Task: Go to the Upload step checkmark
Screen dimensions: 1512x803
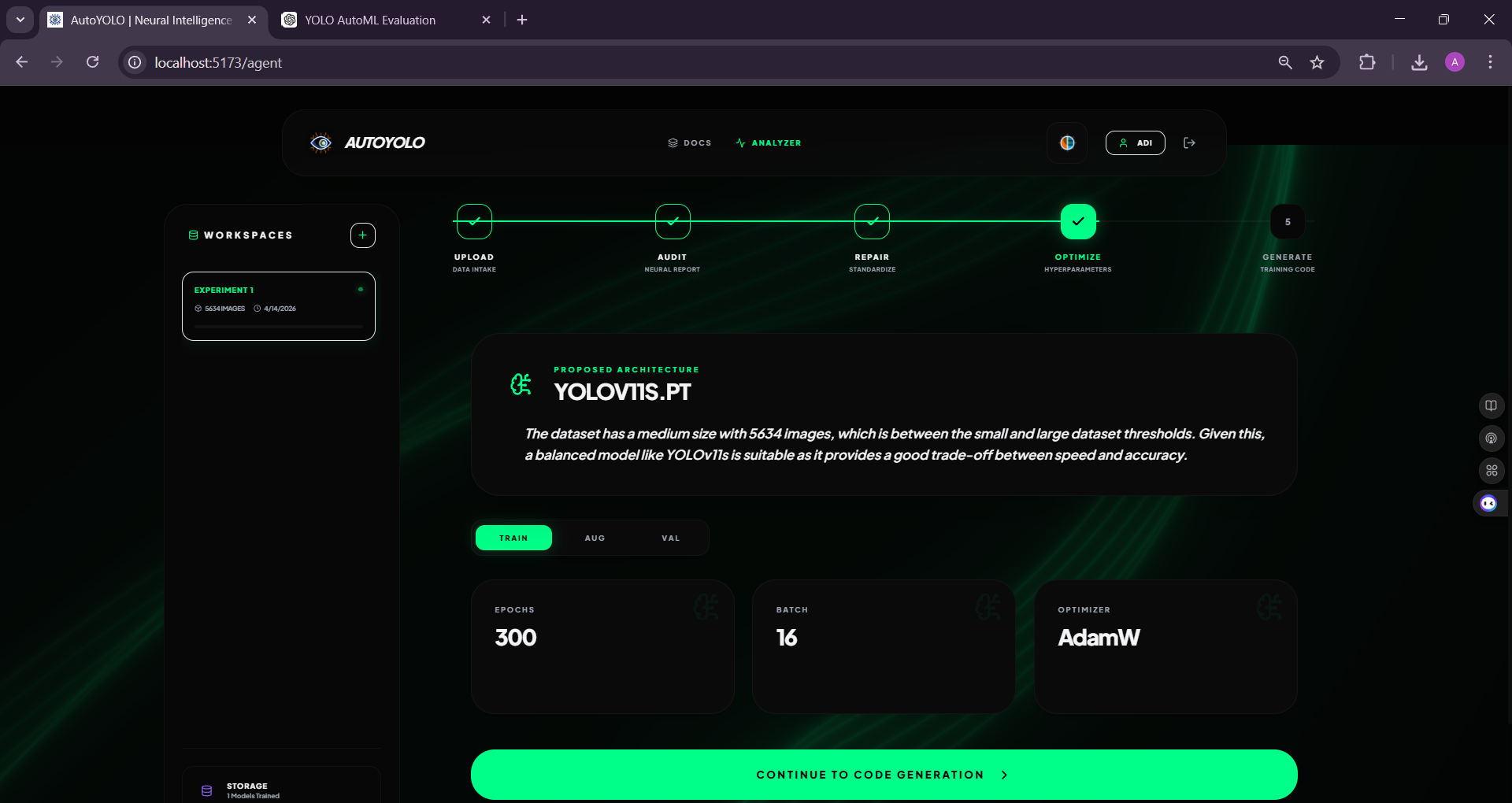Action: [474, 222]
